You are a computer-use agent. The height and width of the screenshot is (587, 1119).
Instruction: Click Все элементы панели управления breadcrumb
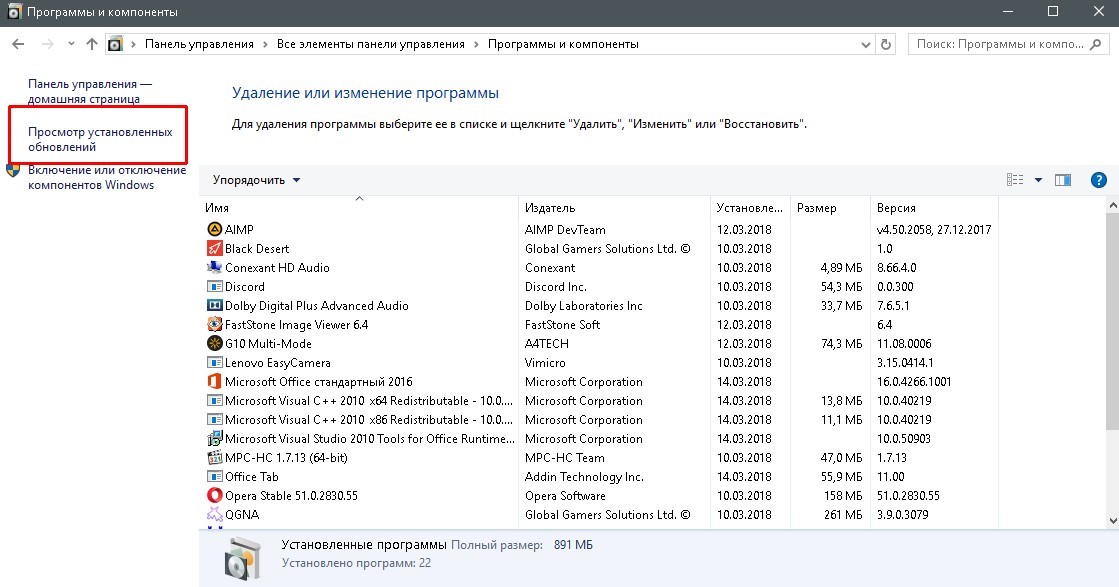click(x=370, y=44)
